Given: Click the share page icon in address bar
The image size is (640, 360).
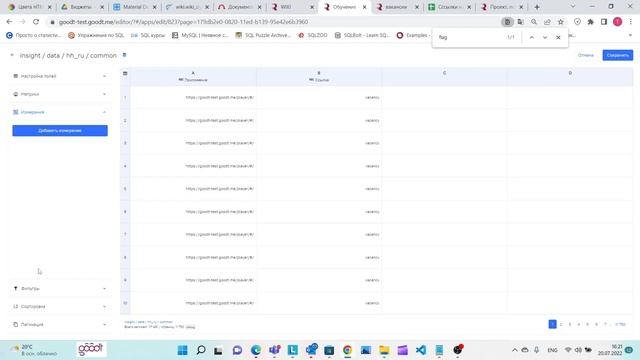Looking at the screenshot, I should [547, 22].
